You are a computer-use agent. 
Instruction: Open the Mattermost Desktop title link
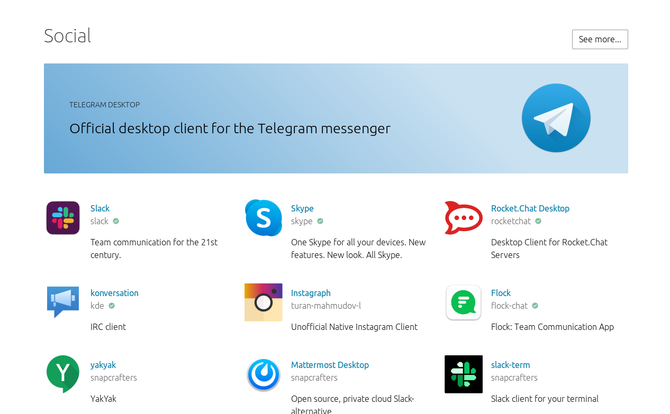330,365
